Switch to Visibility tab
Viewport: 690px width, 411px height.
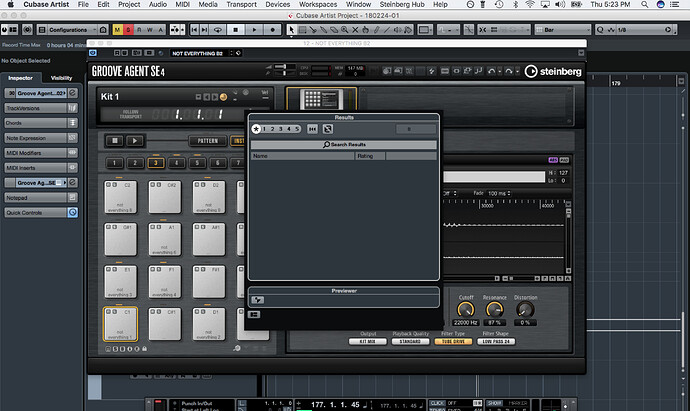(62, 78)
